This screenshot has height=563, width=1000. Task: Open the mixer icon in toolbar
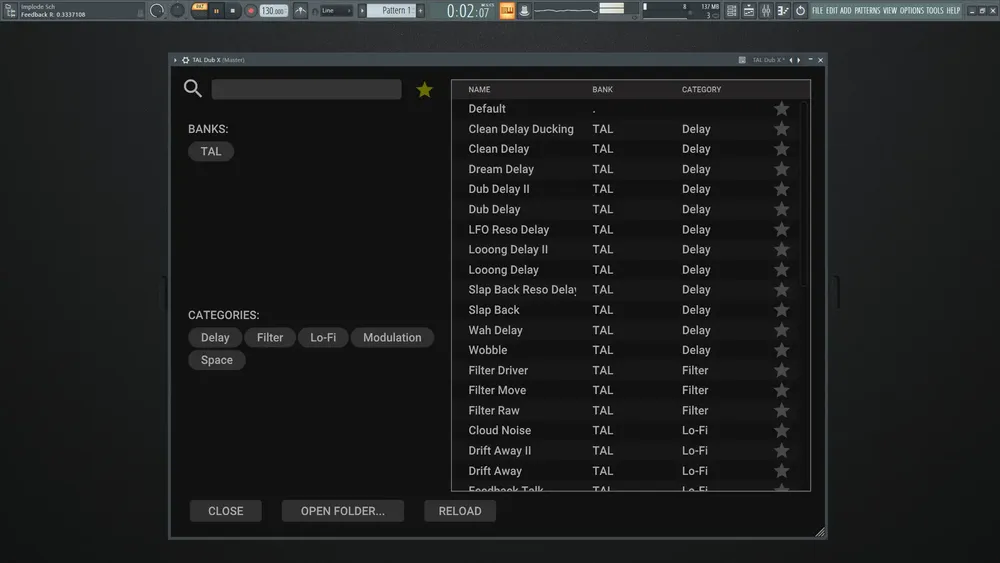766,11
